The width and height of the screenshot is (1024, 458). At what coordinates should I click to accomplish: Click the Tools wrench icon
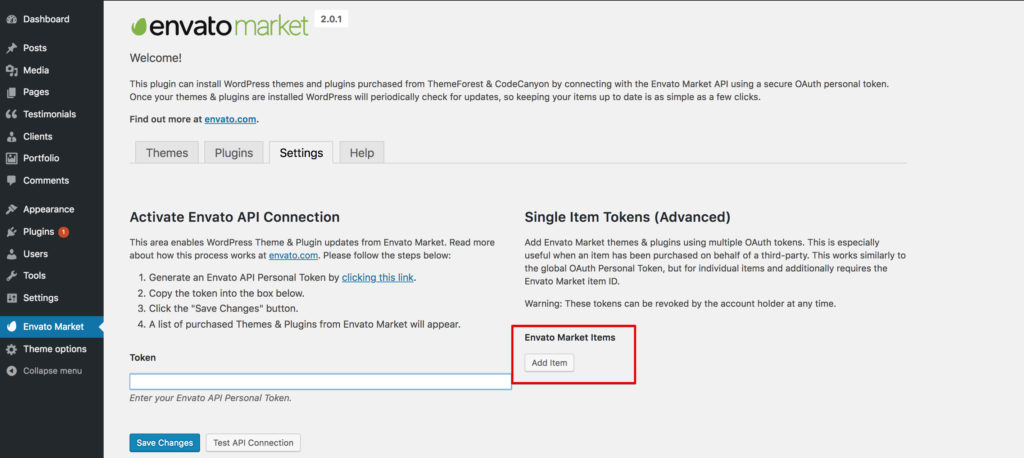tap(11, 276)
